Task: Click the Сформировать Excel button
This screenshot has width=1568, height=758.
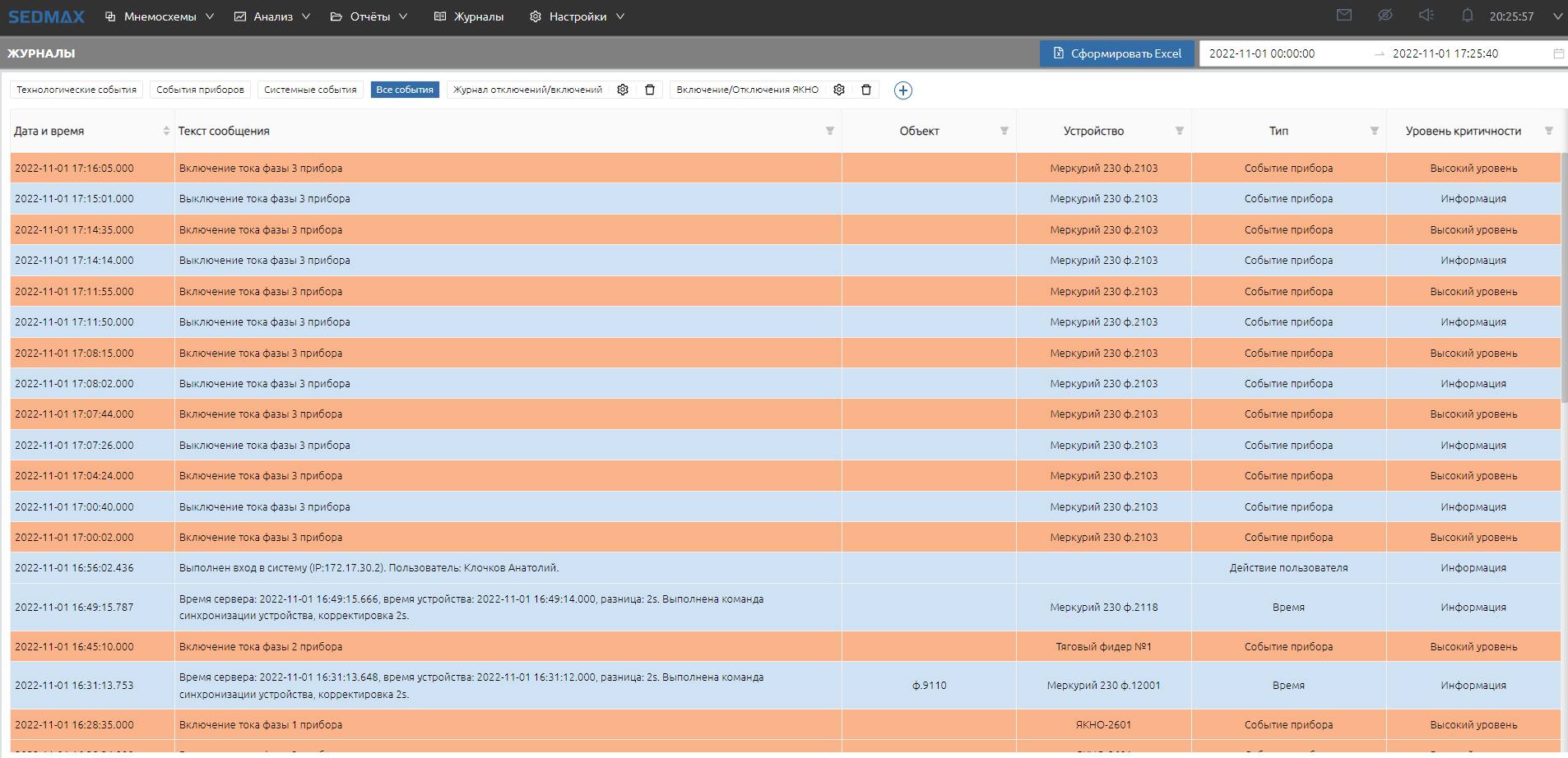Action: click(1116, 53)
